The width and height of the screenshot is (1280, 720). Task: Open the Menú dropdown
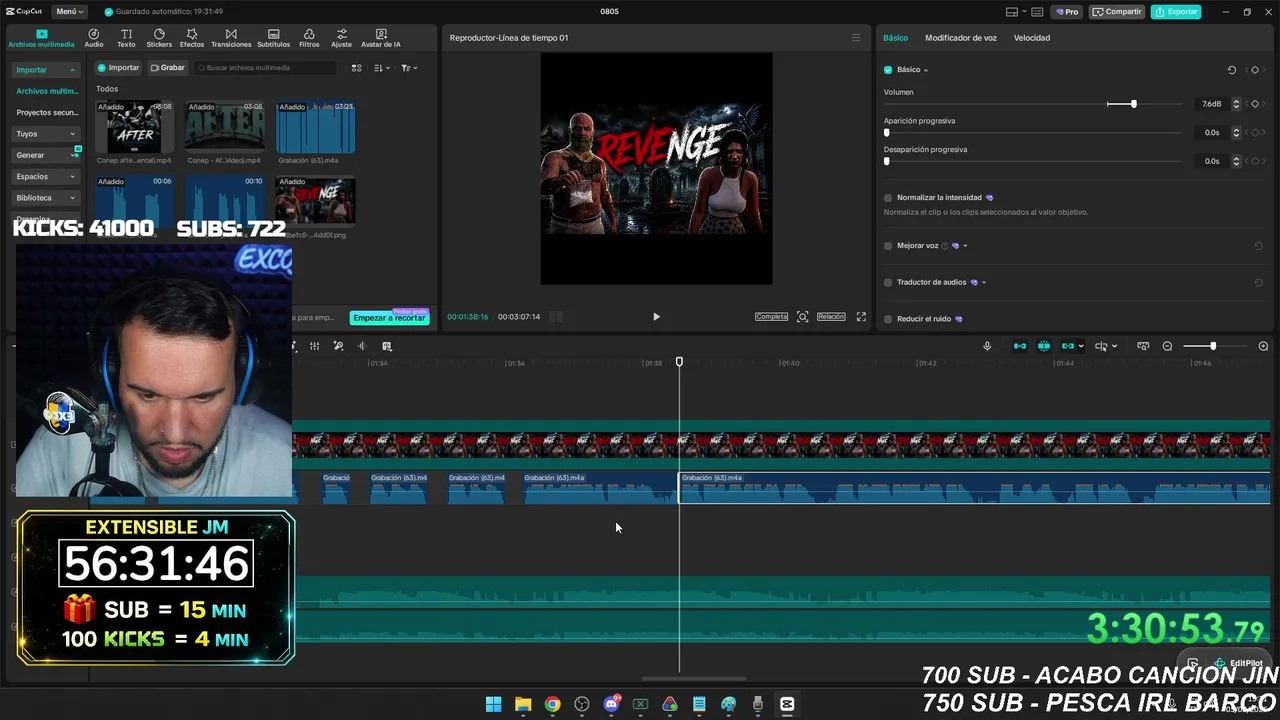click(69, 12)
